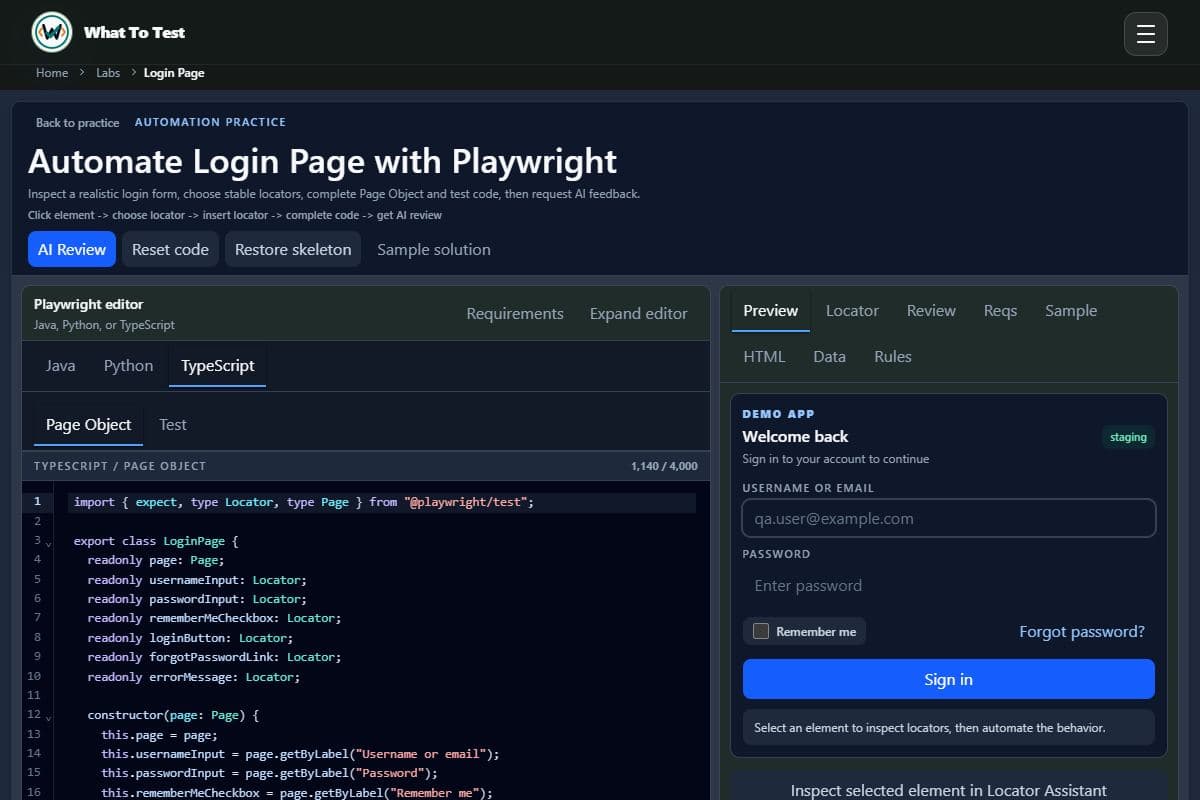Image resolution: width=1200 pixels, height=800 pixels.
Task: Click the Enter password field
Action: point(949,585)
